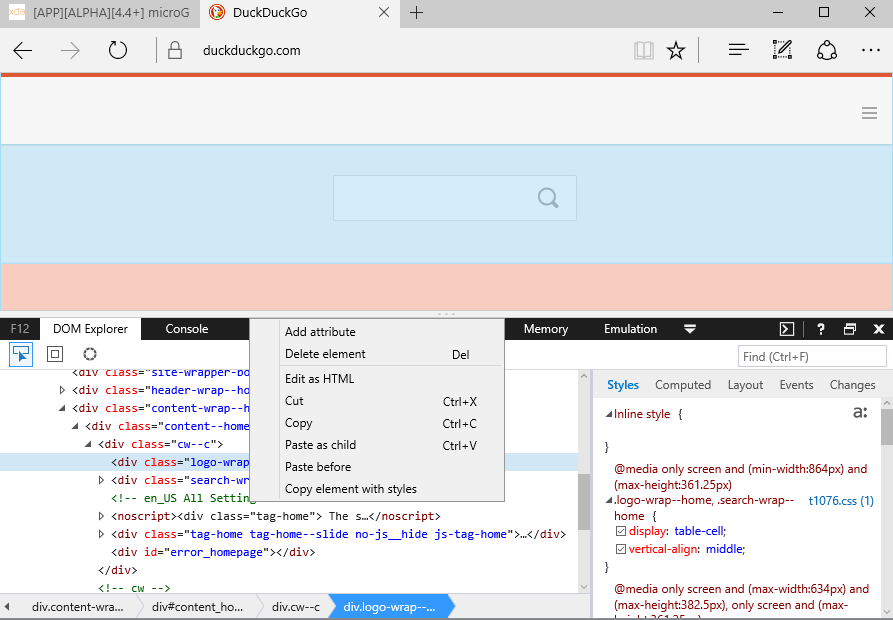Image resolution: width=893 pixels, height=620 pixels.
Task: Activate the Select element tool
Action: [x=21, y=354]
